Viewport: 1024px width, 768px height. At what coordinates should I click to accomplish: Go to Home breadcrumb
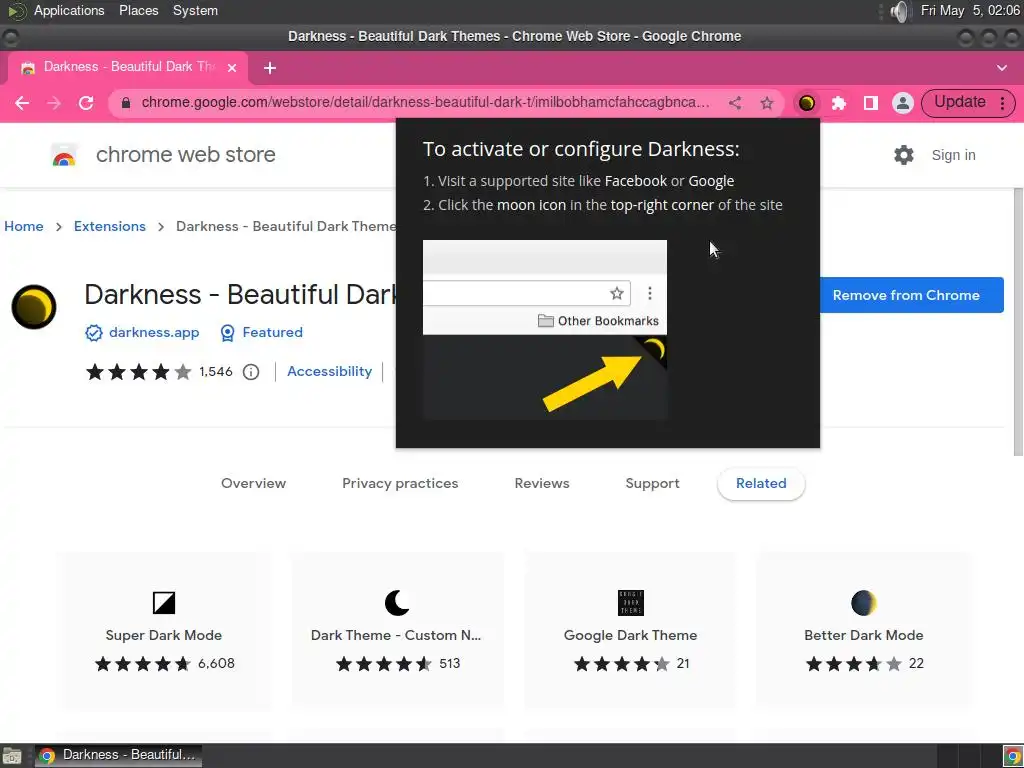tap(24, 227)
